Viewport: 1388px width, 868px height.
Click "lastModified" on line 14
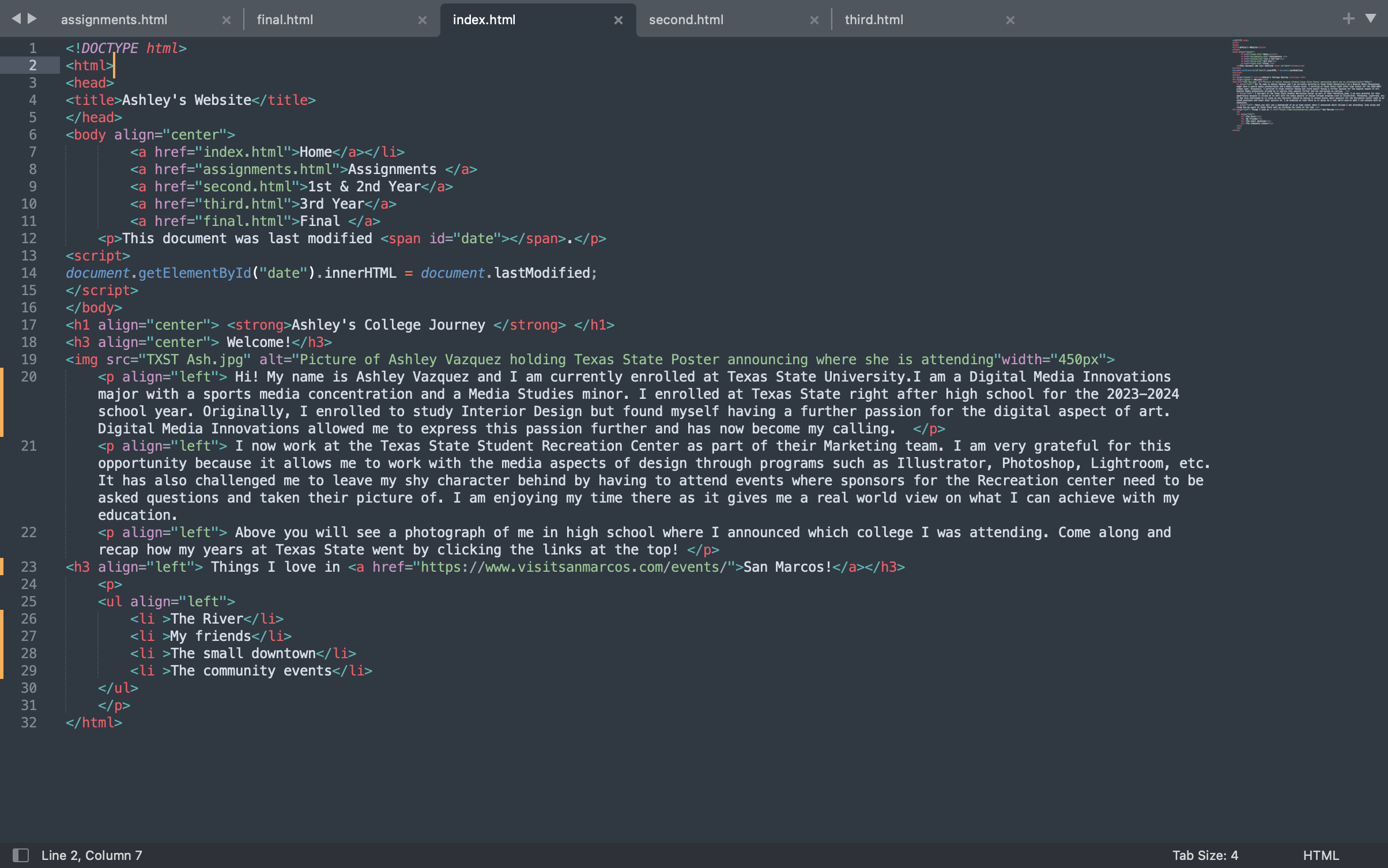click(542, 273)
